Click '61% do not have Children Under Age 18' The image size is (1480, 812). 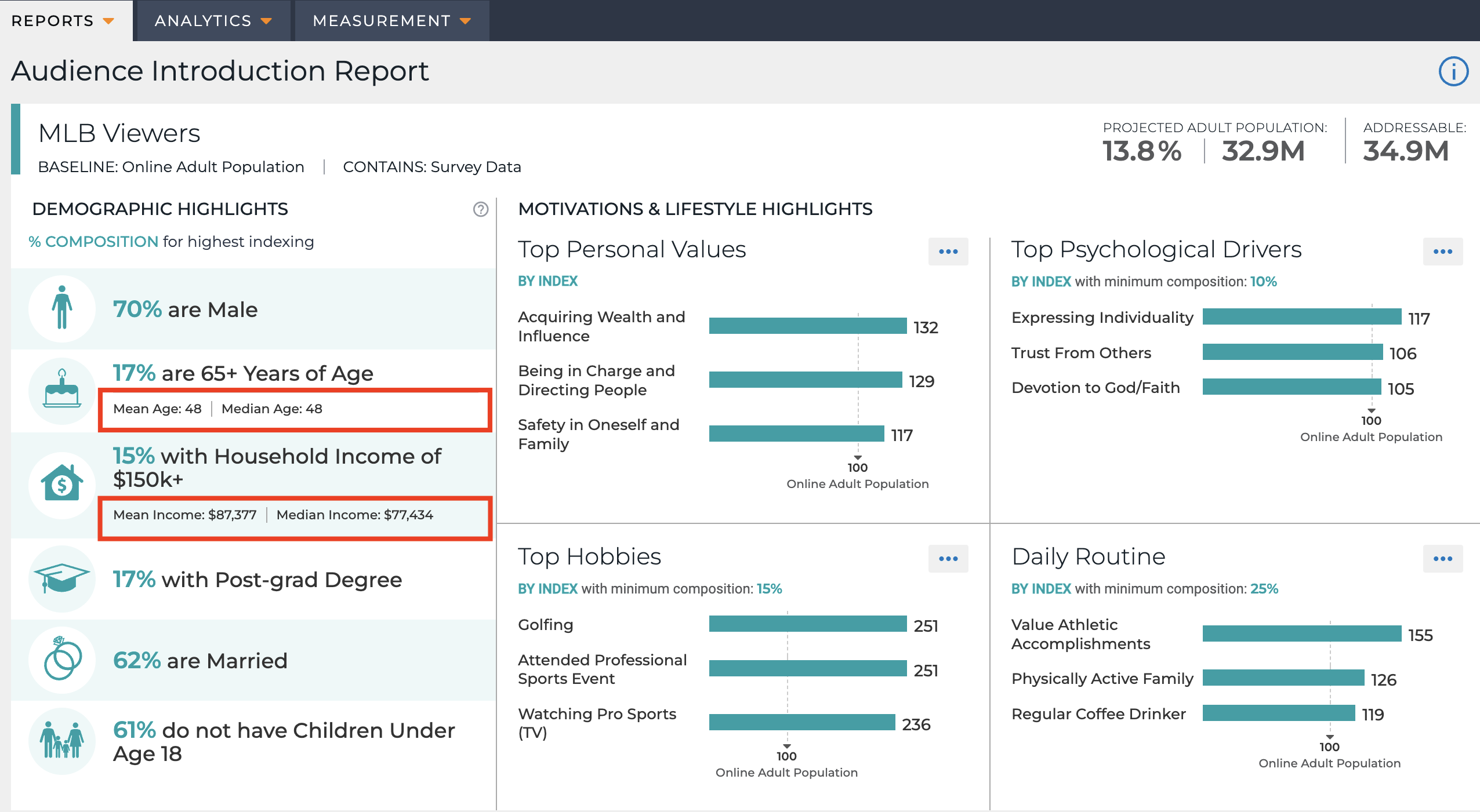284,742
